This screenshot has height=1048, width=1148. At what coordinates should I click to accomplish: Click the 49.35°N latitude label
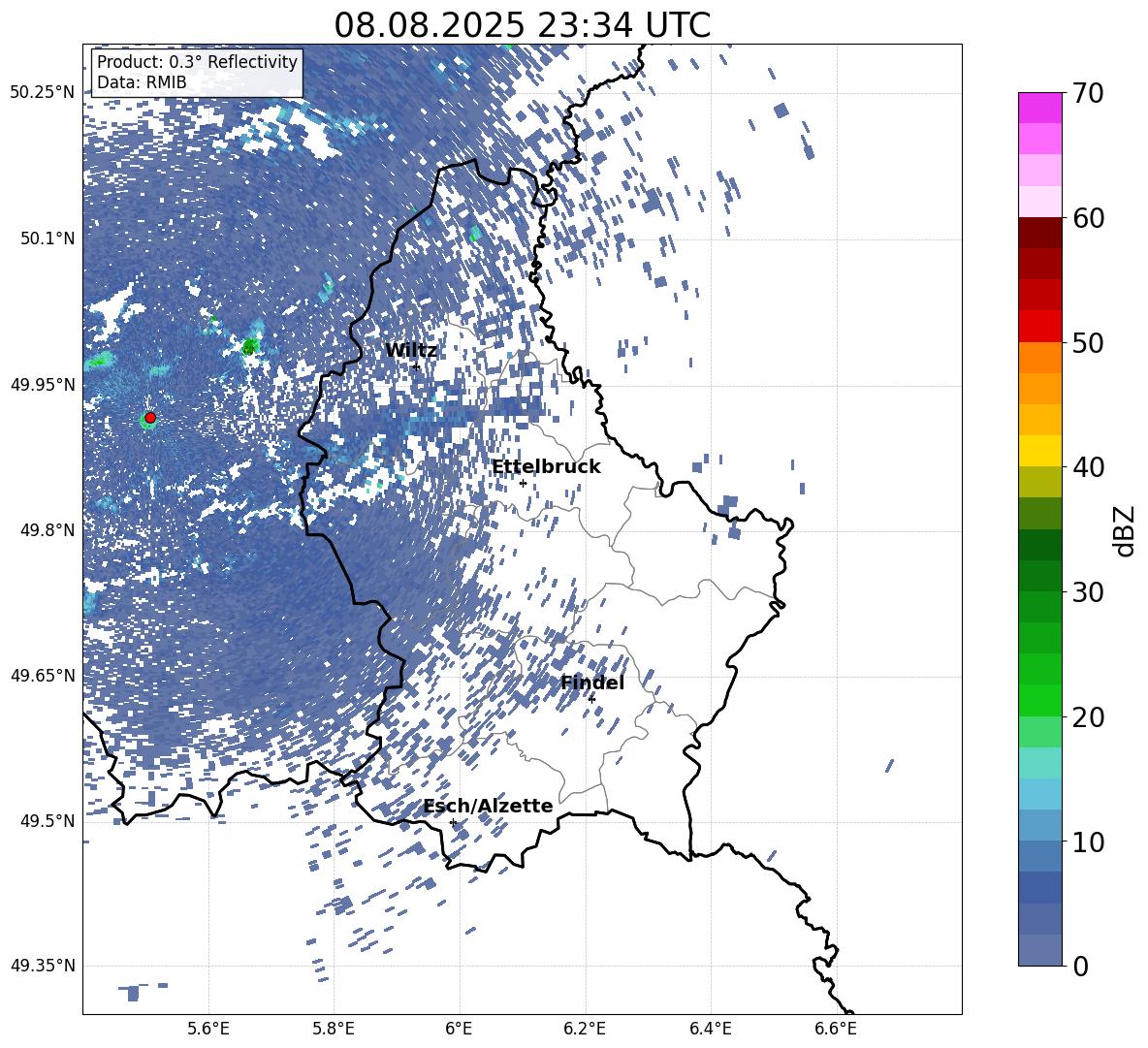tap(43, 966)
